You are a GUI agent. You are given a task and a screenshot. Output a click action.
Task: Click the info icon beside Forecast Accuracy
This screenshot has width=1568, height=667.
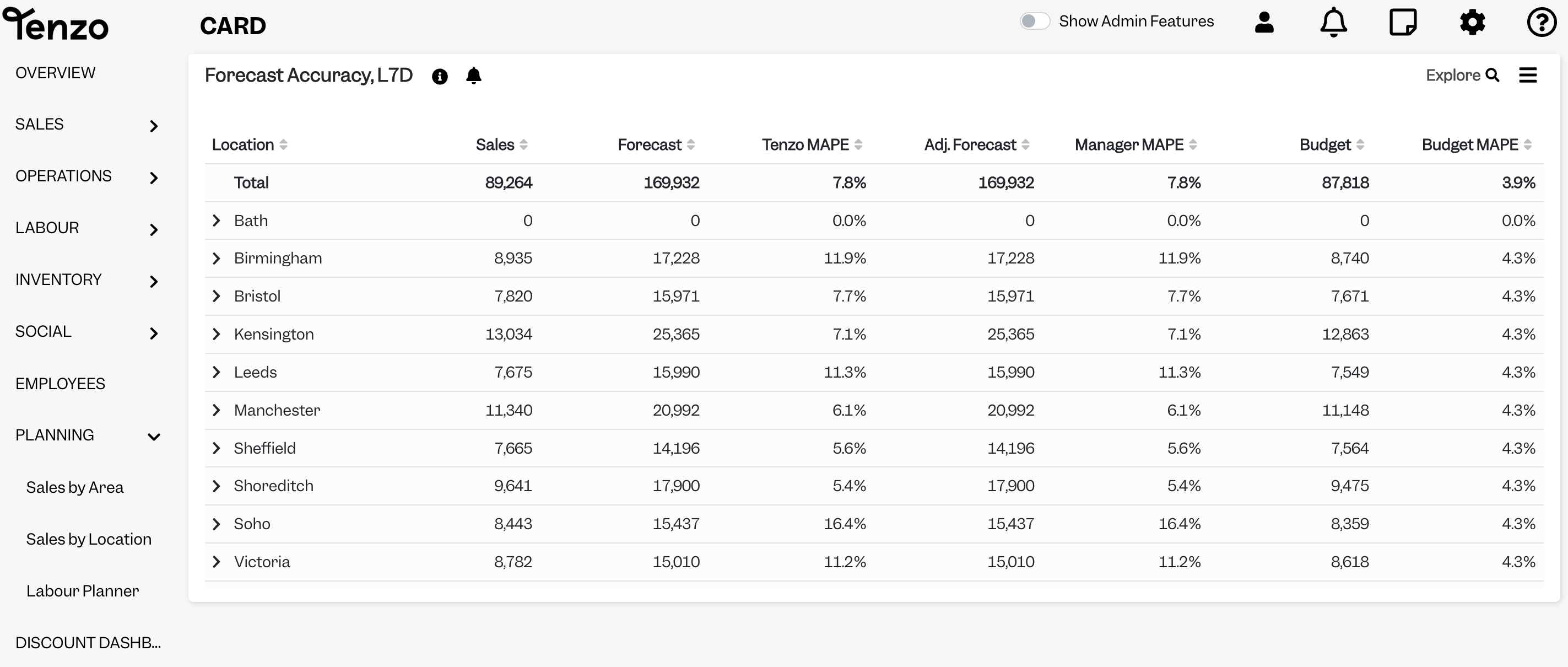440,76
